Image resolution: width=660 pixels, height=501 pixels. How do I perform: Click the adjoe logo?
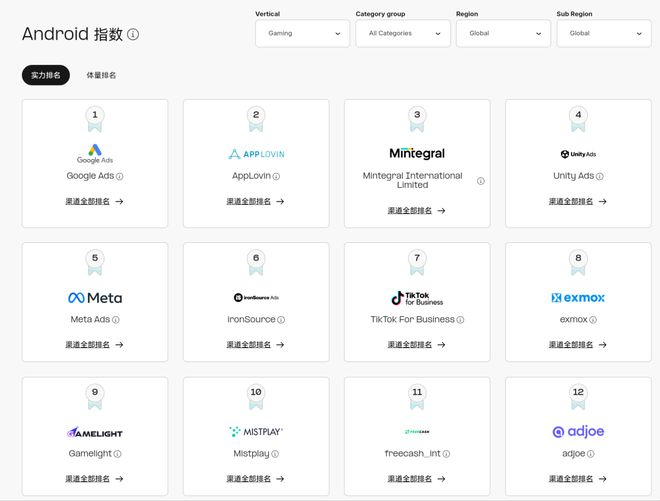[578, 432]
